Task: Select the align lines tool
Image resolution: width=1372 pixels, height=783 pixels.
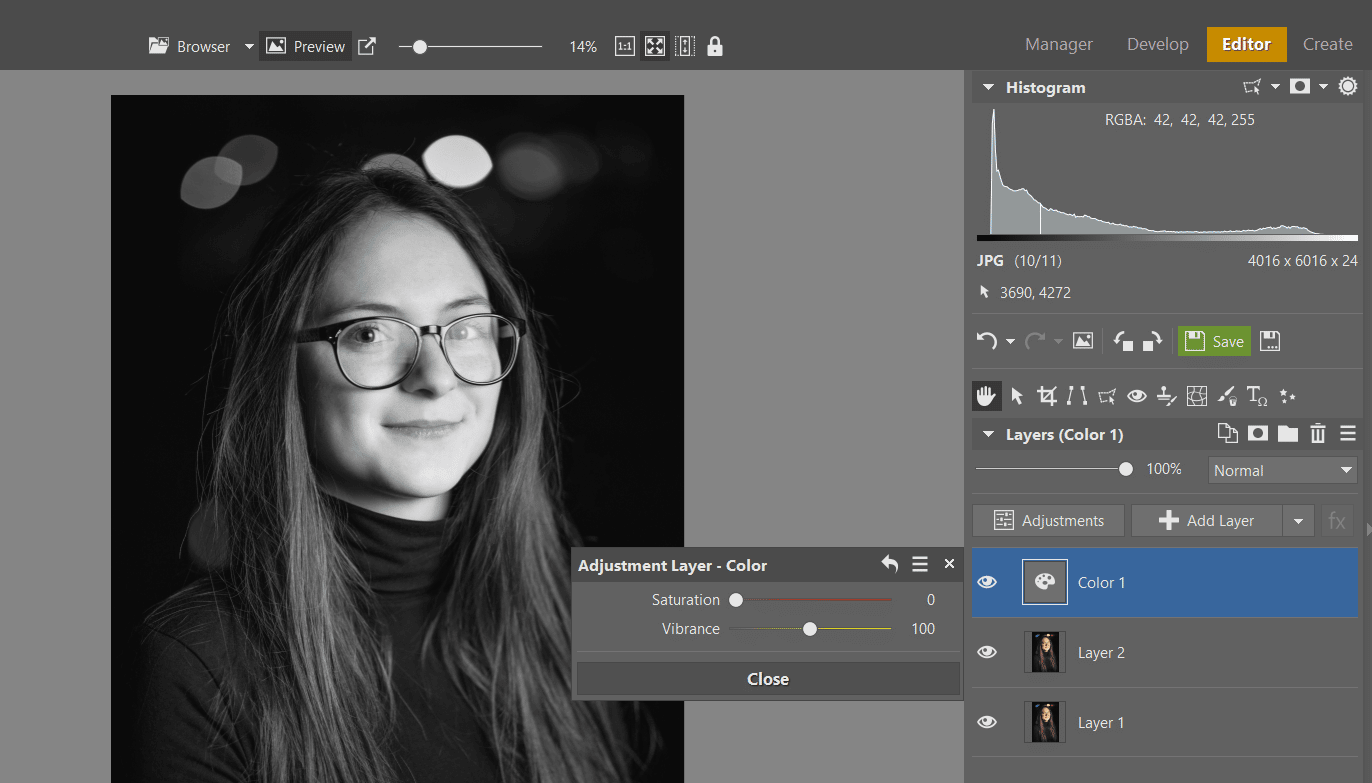Action: (1077, 396)
